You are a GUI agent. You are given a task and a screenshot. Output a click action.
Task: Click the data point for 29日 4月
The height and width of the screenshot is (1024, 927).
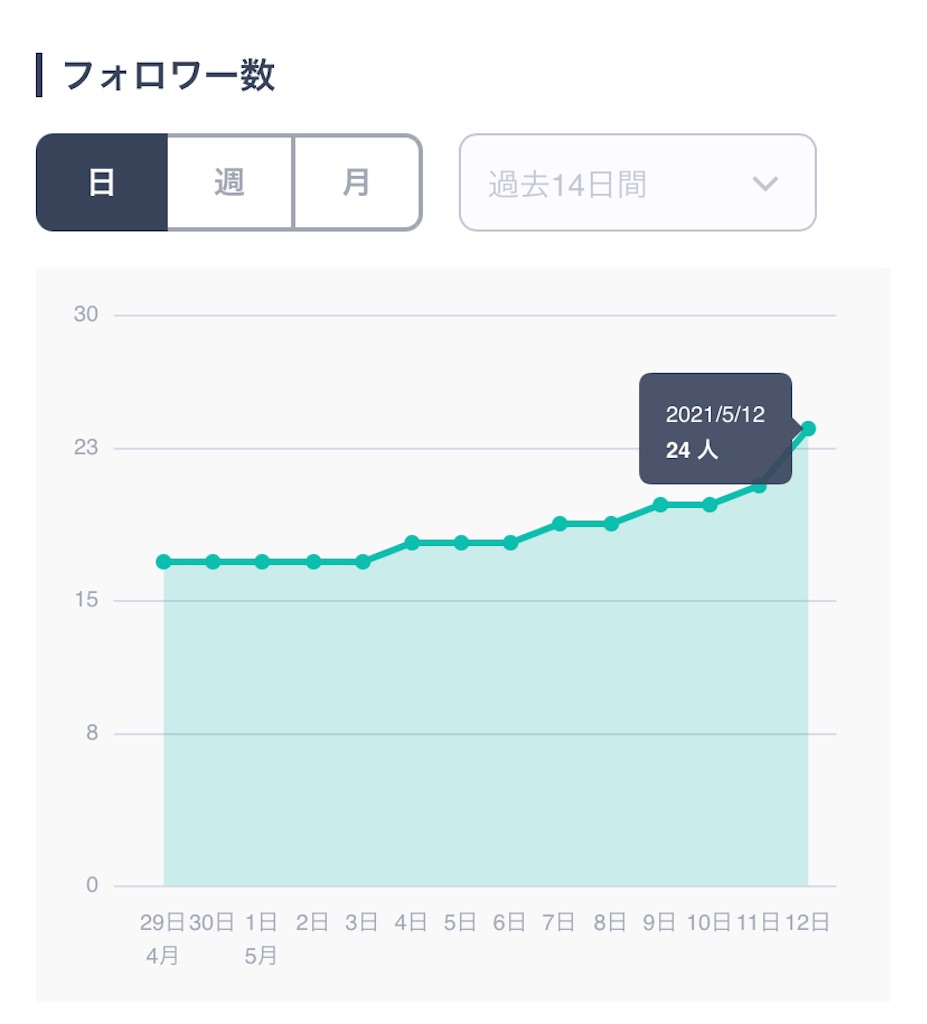pos(164,562)
